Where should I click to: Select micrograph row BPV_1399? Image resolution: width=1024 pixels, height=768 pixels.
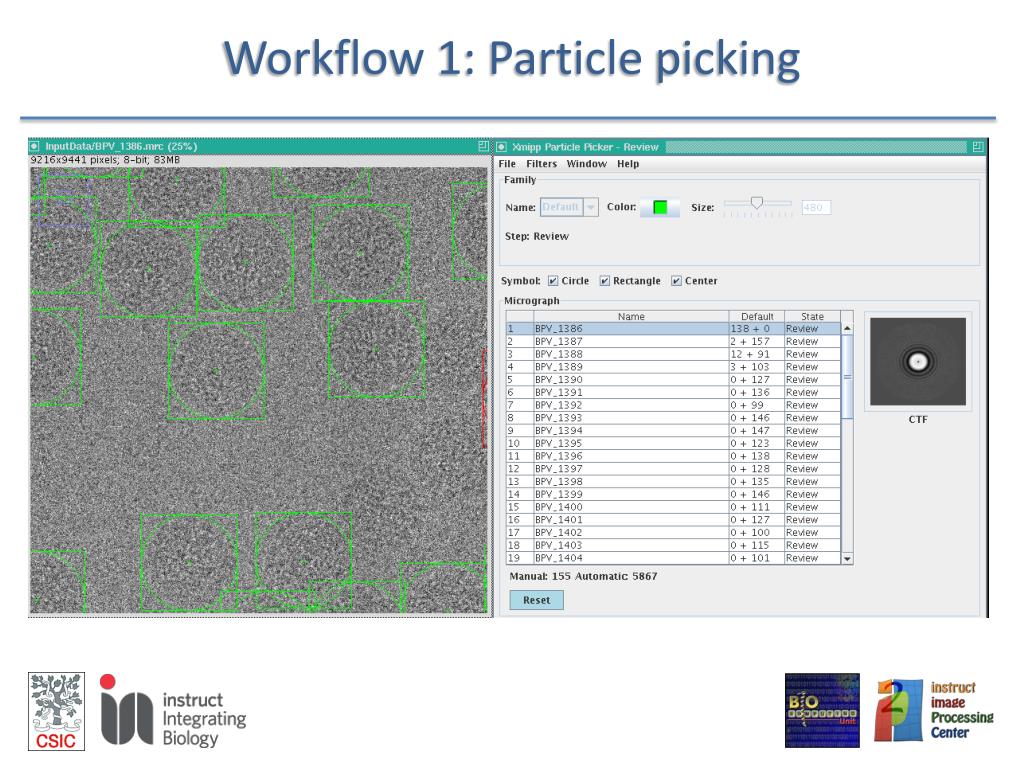click(x=673, y=494)
